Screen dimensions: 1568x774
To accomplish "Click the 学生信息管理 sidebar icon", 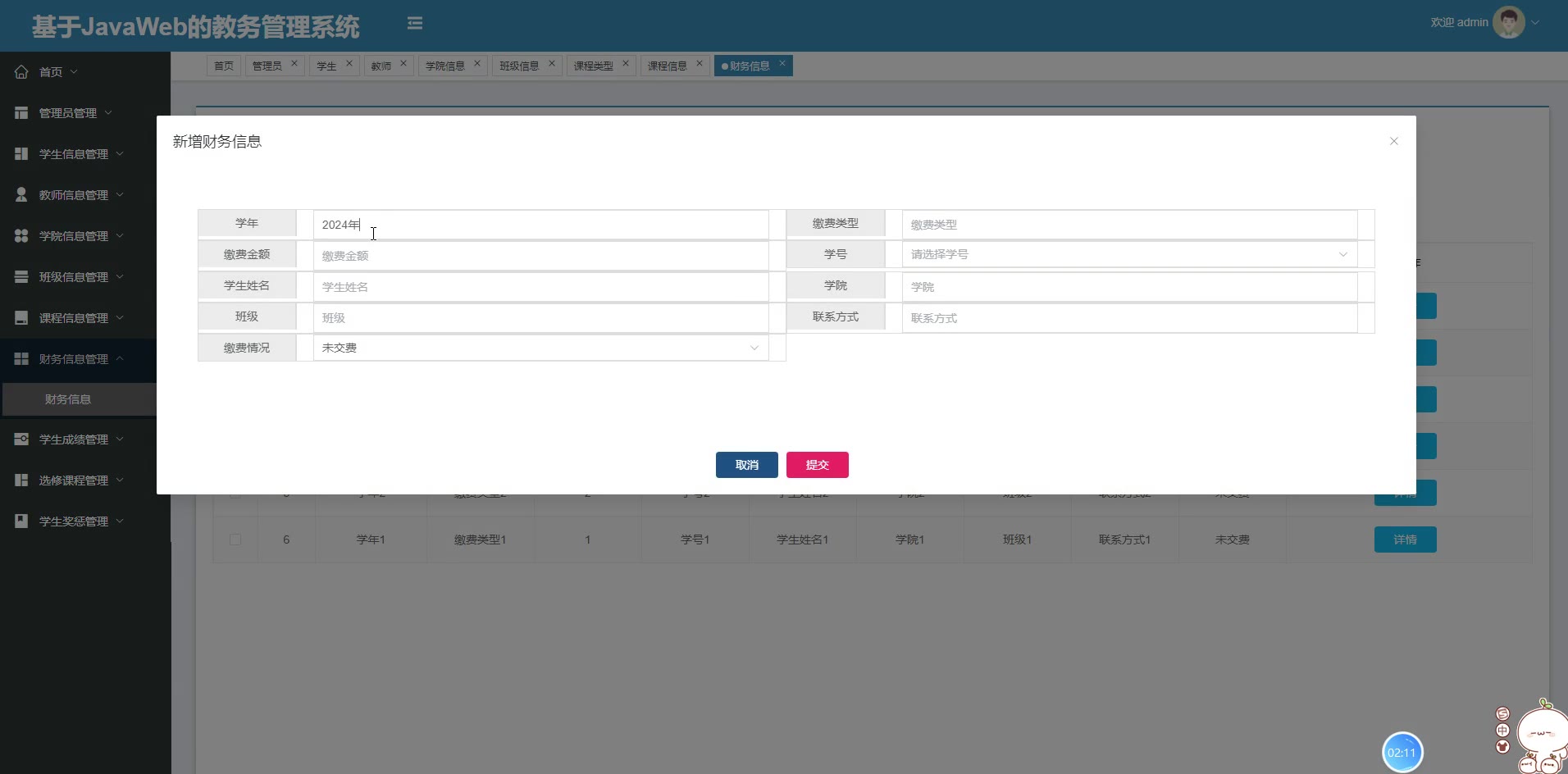I will [21, 154].
